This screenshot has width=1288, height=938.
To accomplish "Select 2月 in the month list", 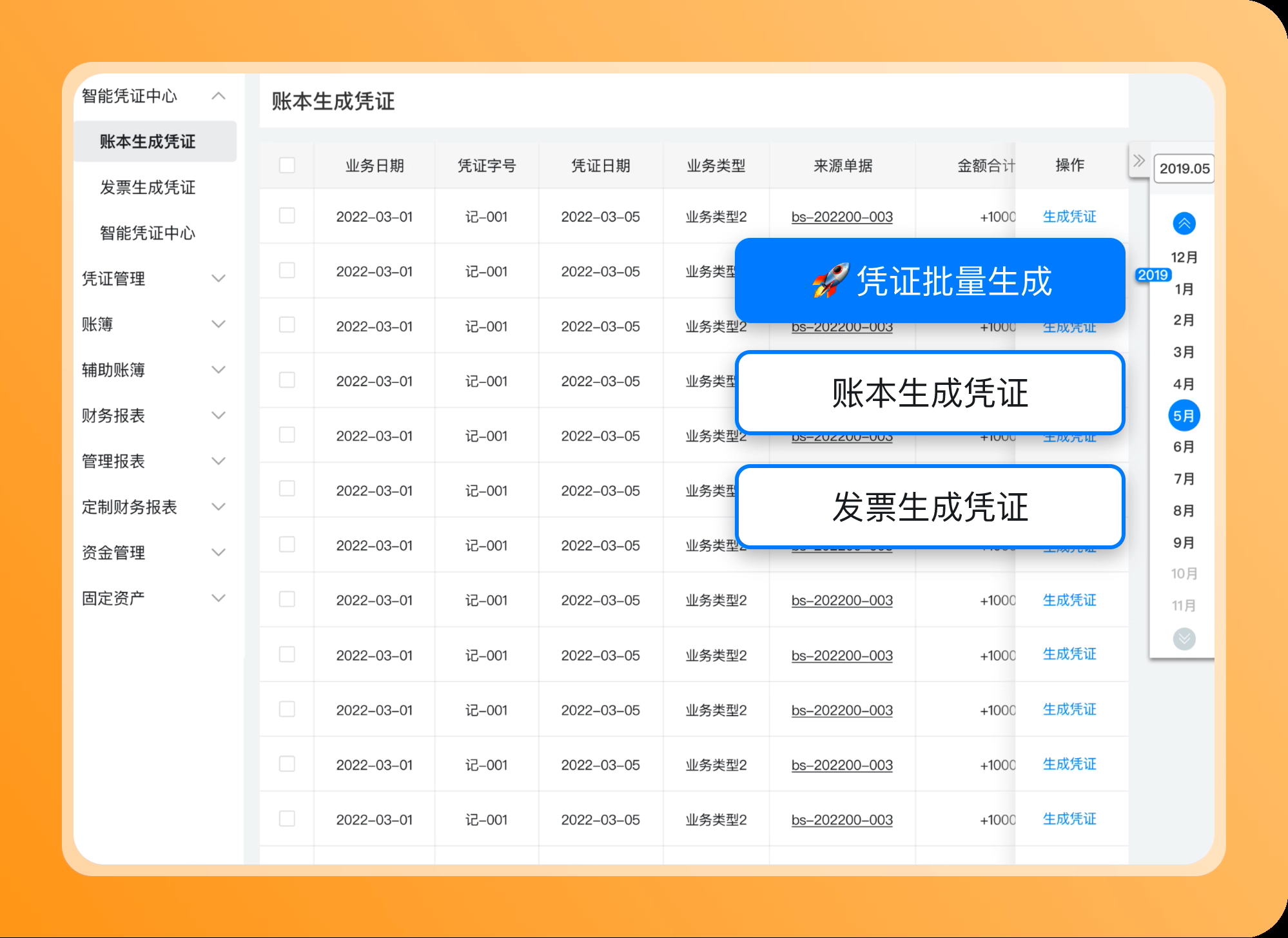I will tap(1184, 320).
